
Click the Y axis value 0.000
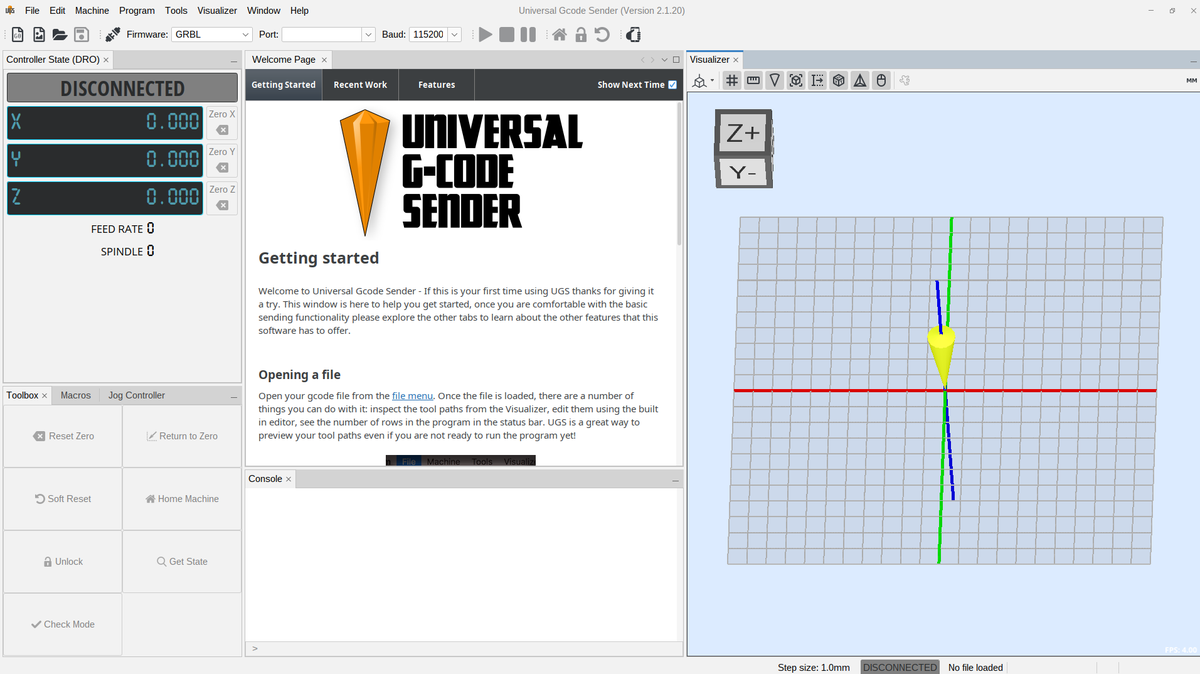coord(173,159)
